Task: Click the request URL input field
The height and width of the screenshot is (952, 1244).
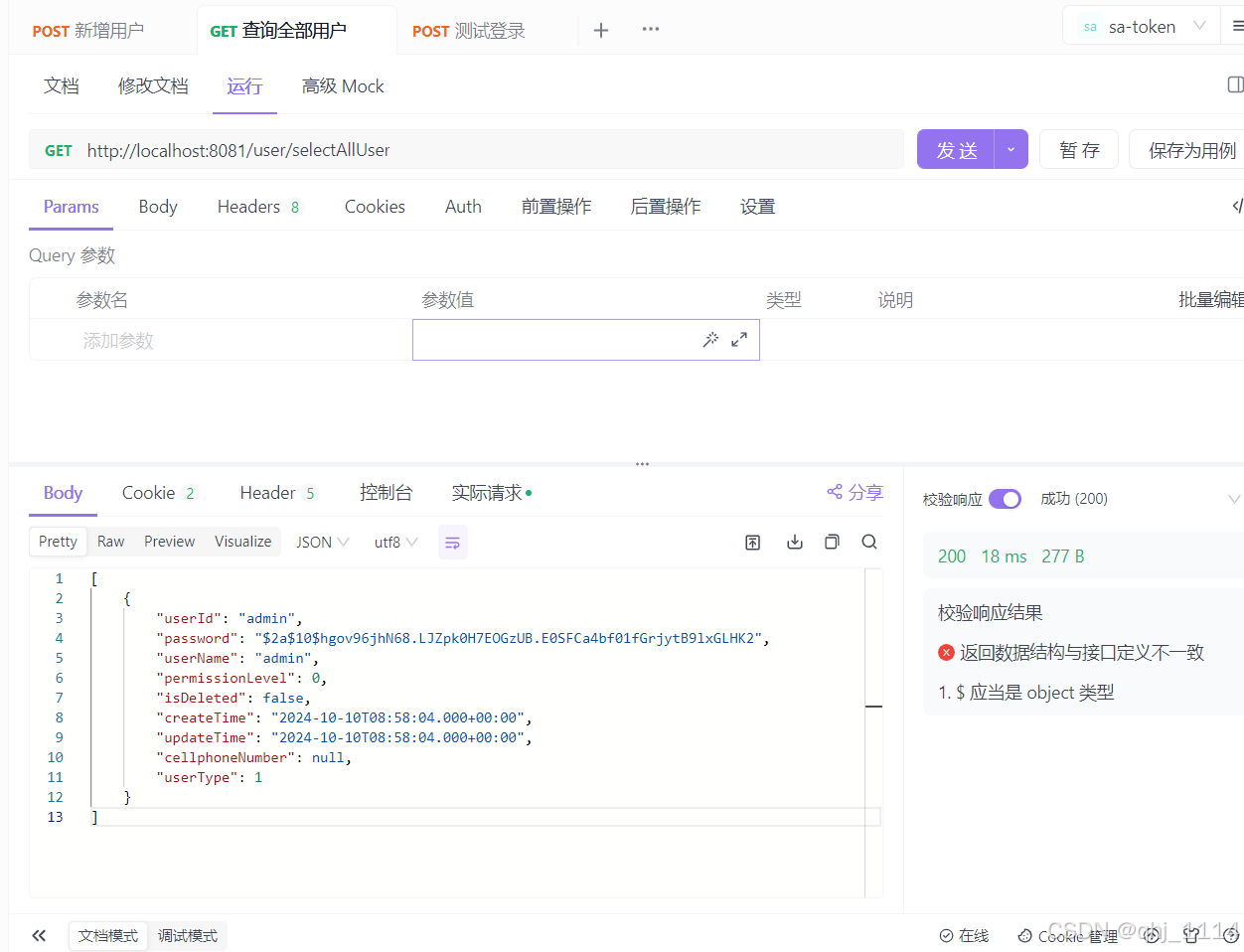Action: [397, 149]
